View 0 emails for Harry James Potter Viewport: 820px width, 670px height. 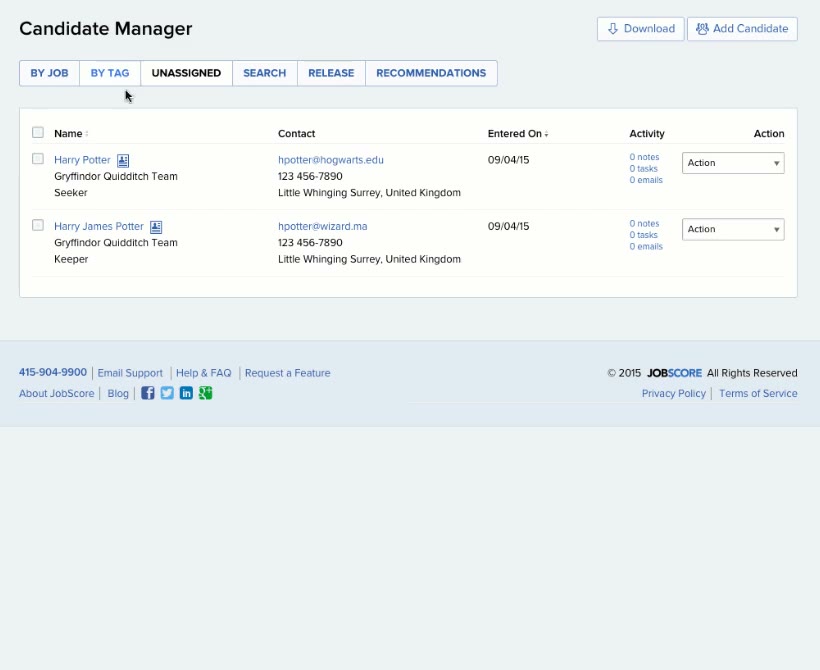coord(646,246)
